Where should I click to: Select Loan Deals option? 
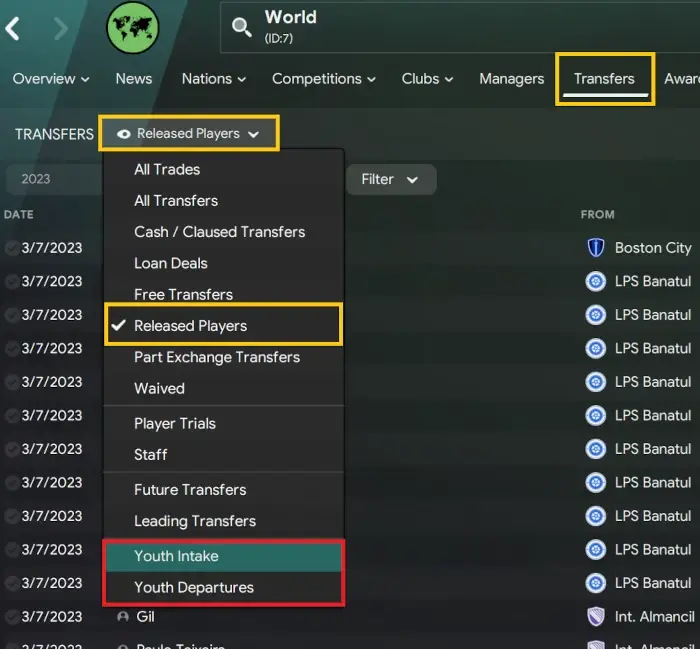tap(224, 263)
